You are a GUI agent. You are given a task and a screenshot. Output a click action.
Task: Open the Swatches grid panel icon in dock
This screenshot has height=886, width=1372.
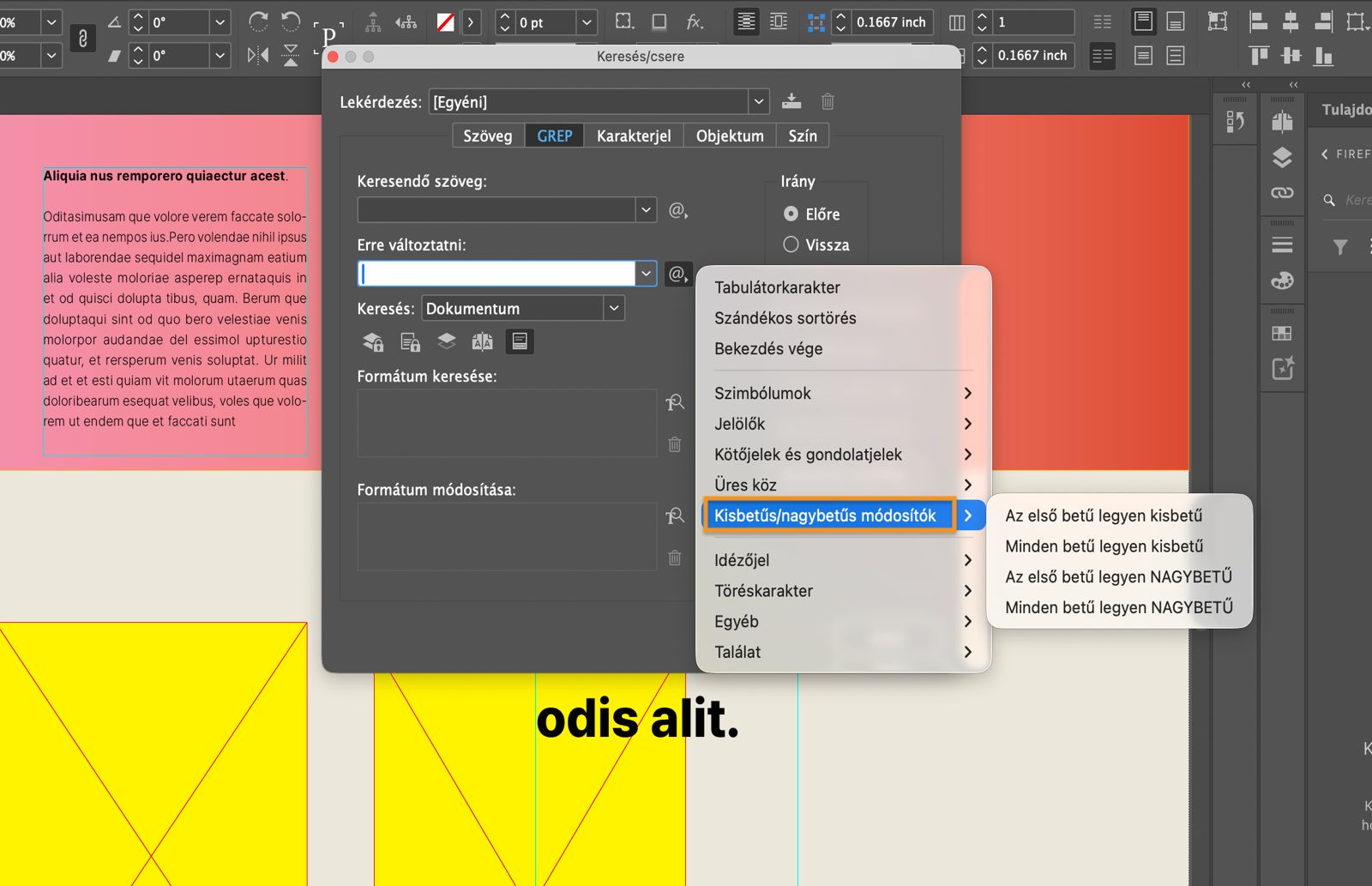tap(1282, 334)
